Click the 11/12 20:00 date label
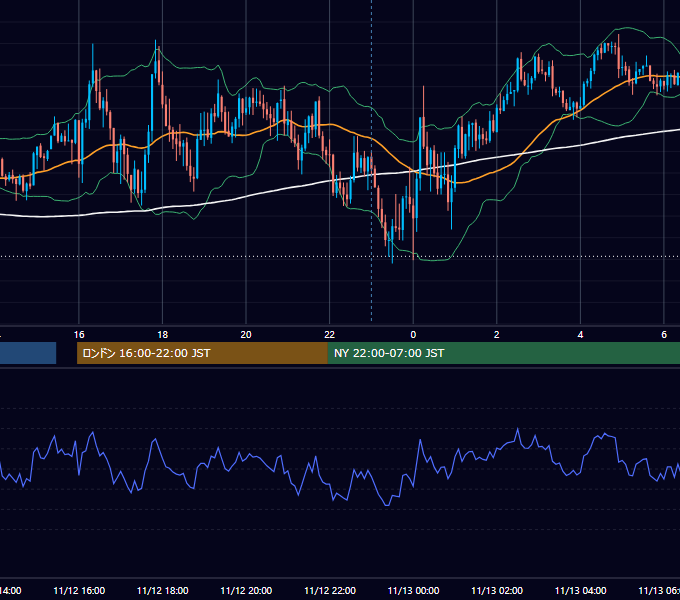 coord(246,590)
